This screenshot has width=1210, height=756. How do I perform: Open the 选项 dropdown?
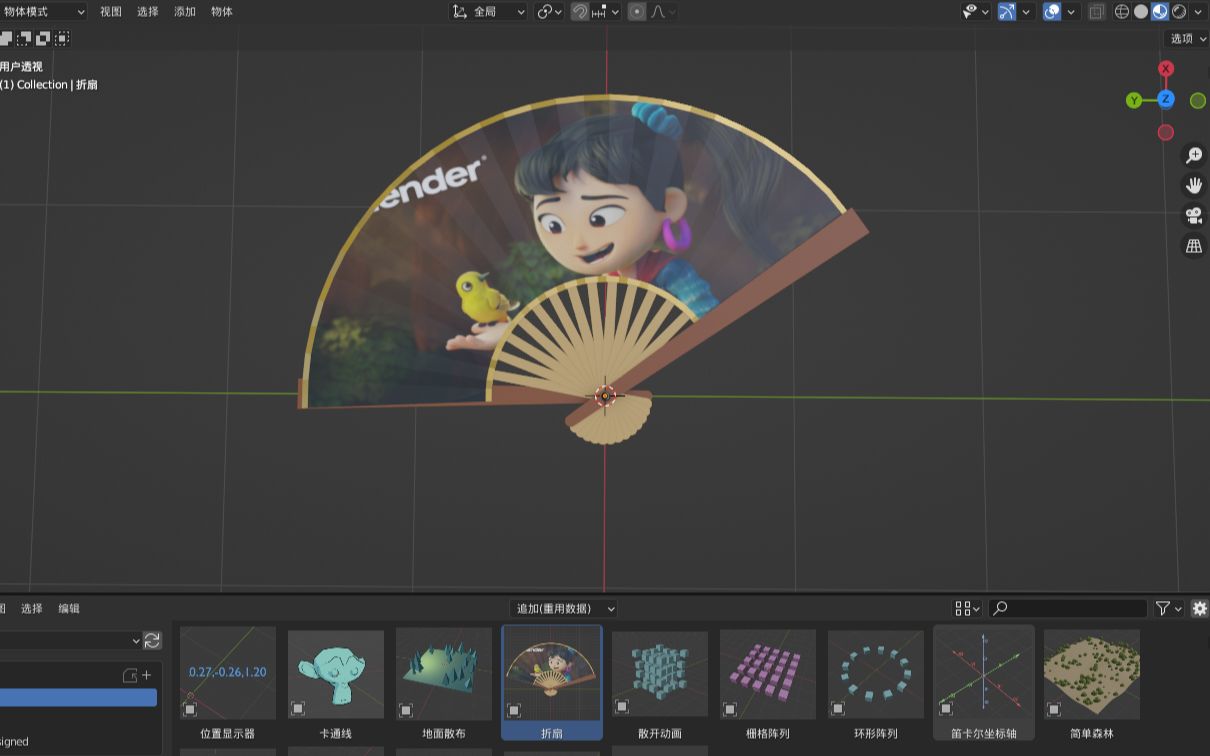pyautogui.click(x=1187, y=38)
